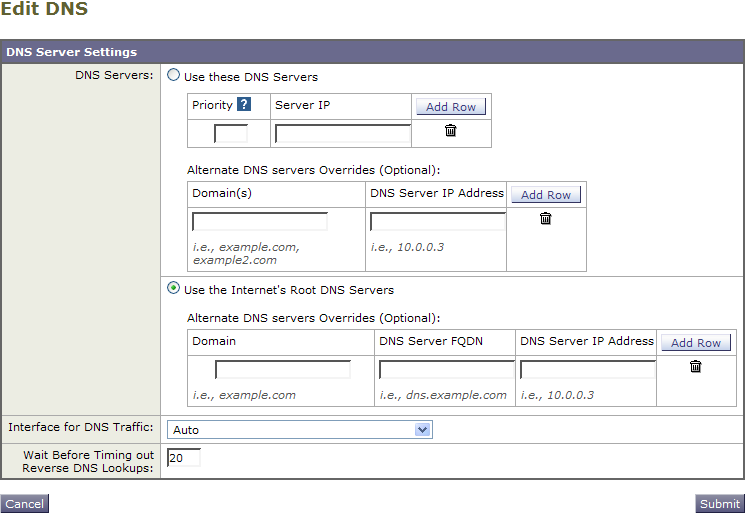Image resolution: width=746 pixels, height=514 pixels.
Task: Open the Interface for DNS Traffic dropdown
Action: click(x=299, y=430)
